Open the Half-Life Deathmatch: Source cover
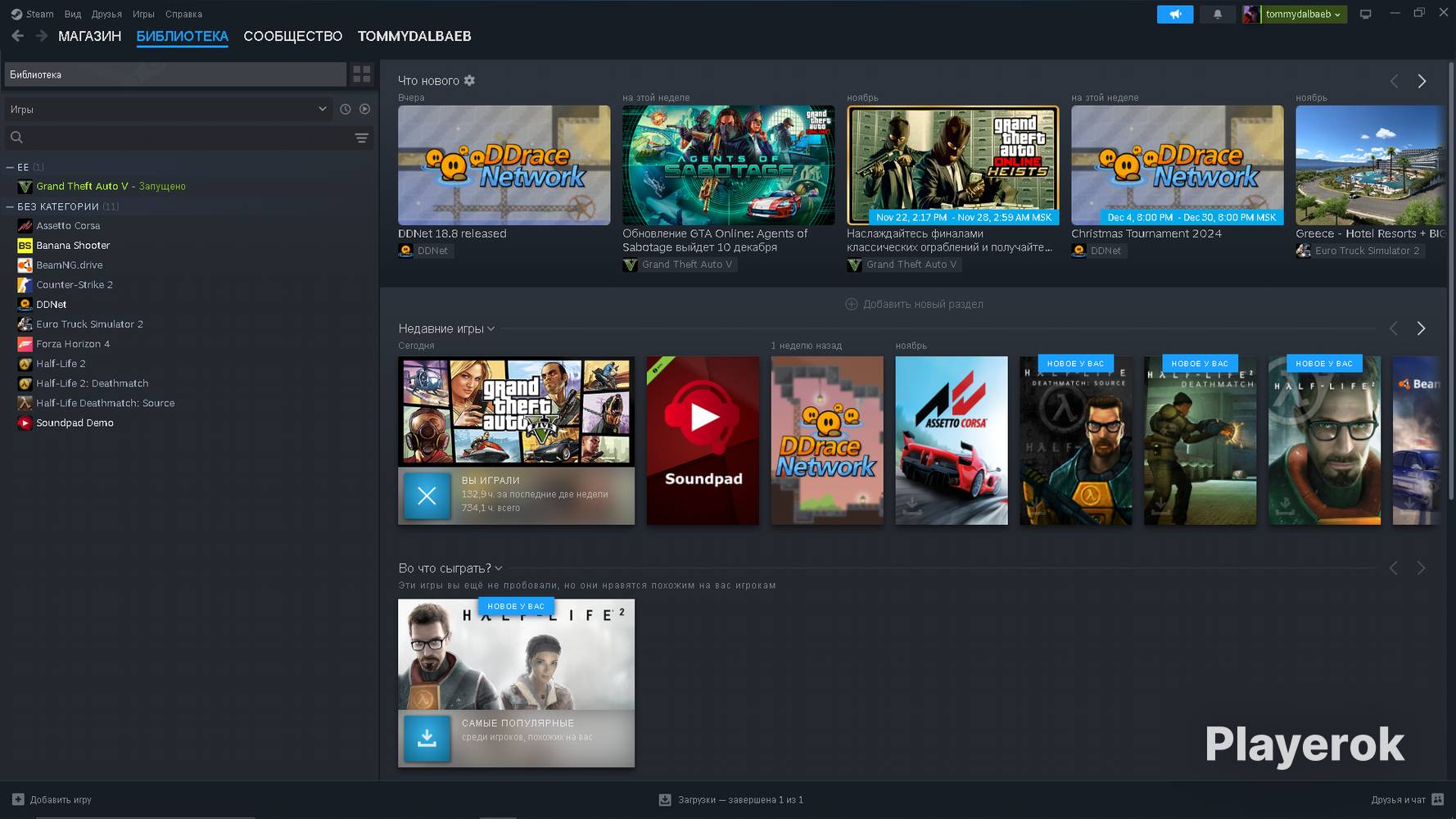The width and height of the screenshot is (1456, 819). coord(1076,441)
